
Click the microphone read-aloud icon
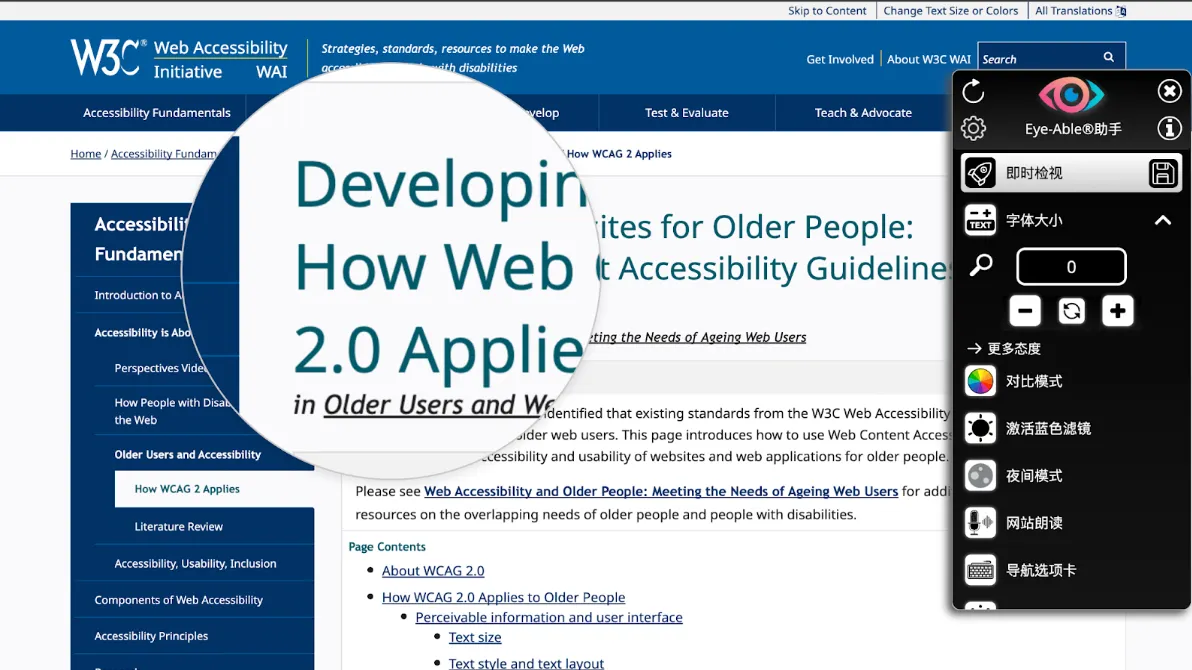coord(980,523)
